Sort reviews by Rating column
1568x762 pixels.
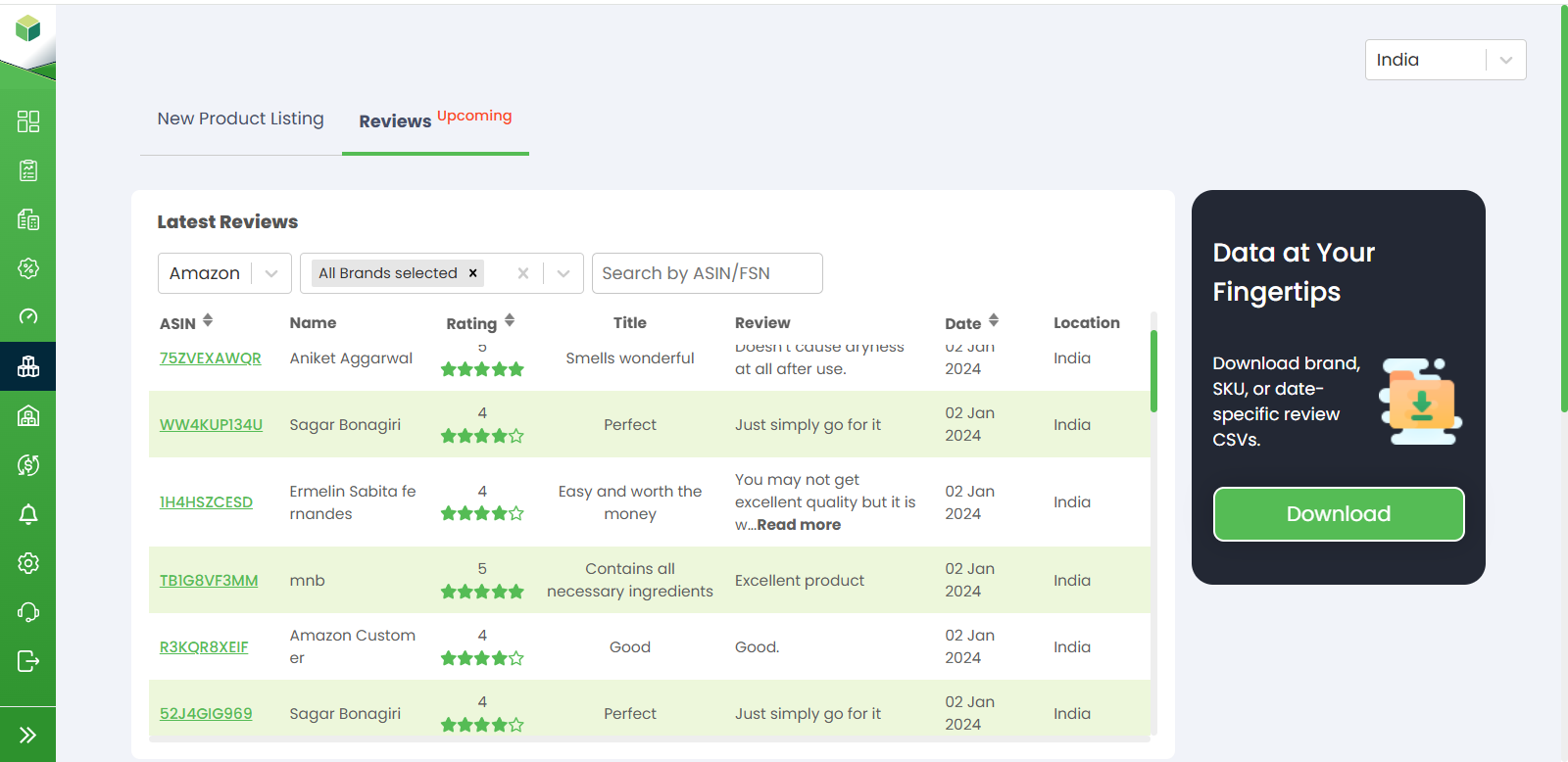[510, 321]
